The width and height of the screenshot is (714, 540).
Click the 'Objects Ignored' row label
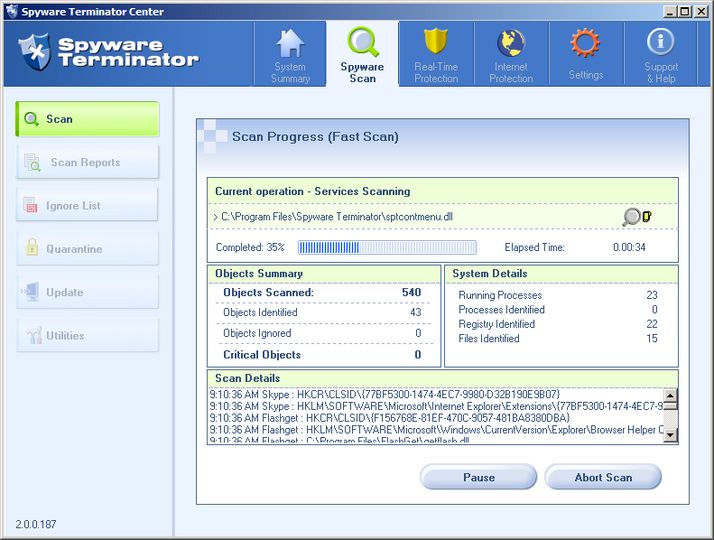pos(257,333)
